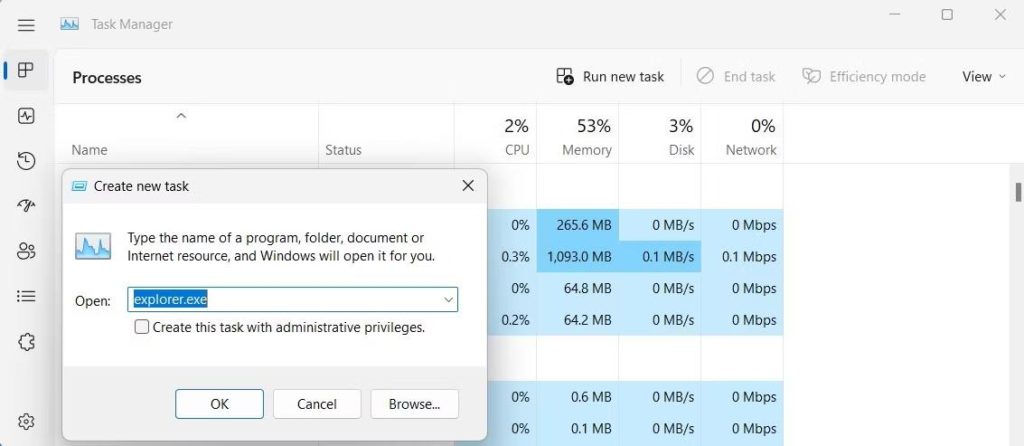The height and width of the screenshot is (446, 1024).
Task: Click the explorer.exe text field
Action: tap(285, 299)
